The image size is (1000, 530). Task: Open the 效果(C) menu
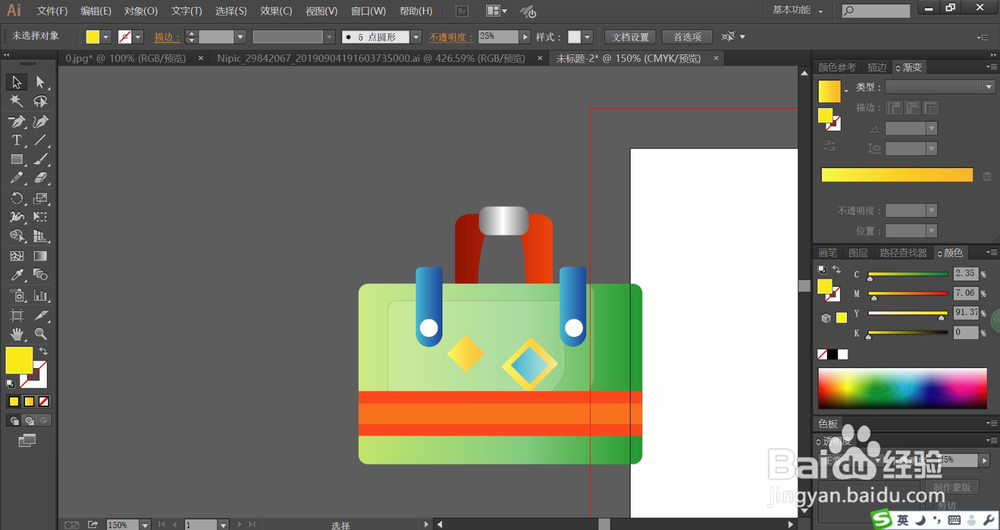coord(276,11)
